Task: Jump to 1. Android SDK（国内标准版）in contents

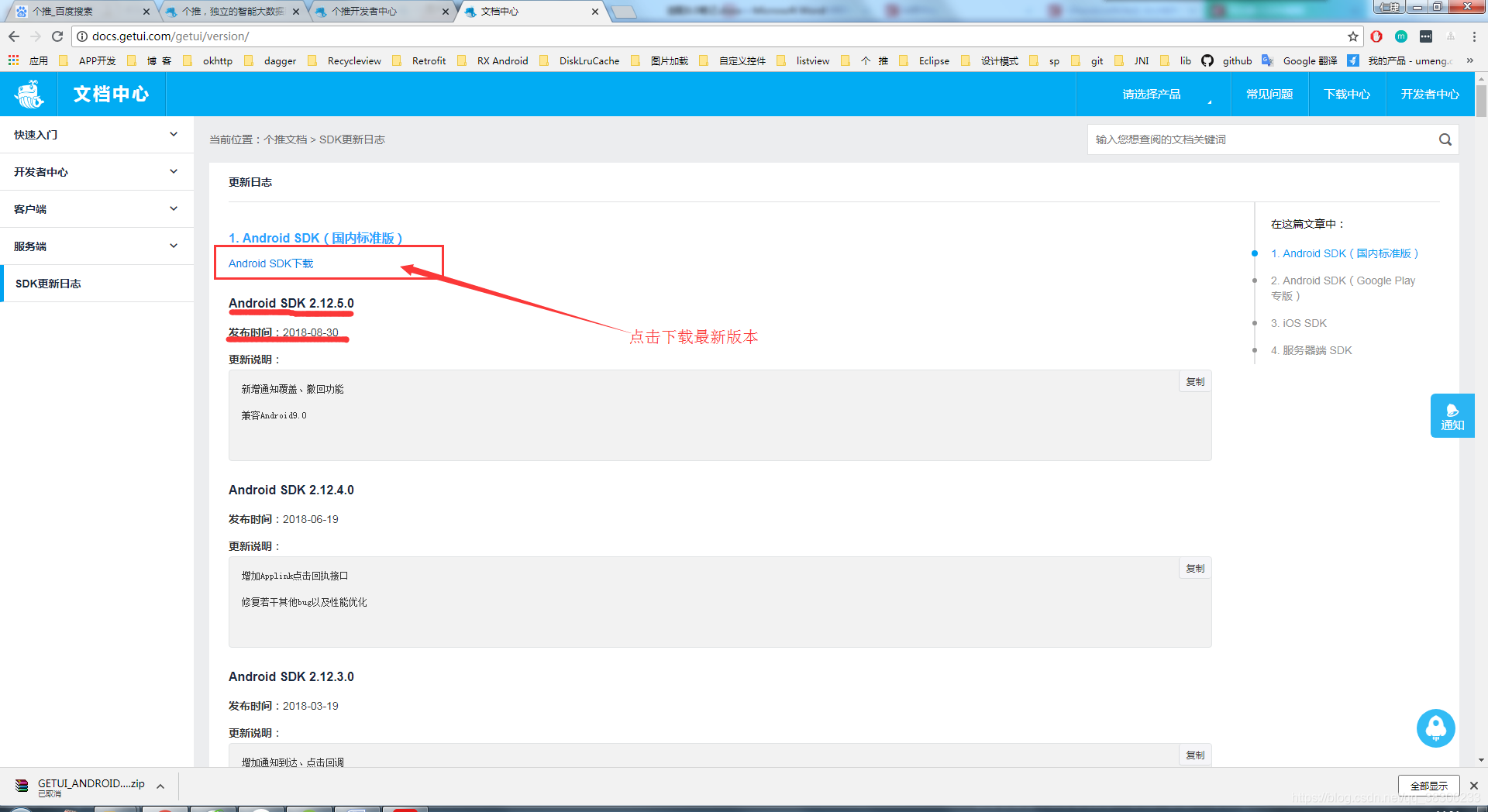Action: (1345, 253)
